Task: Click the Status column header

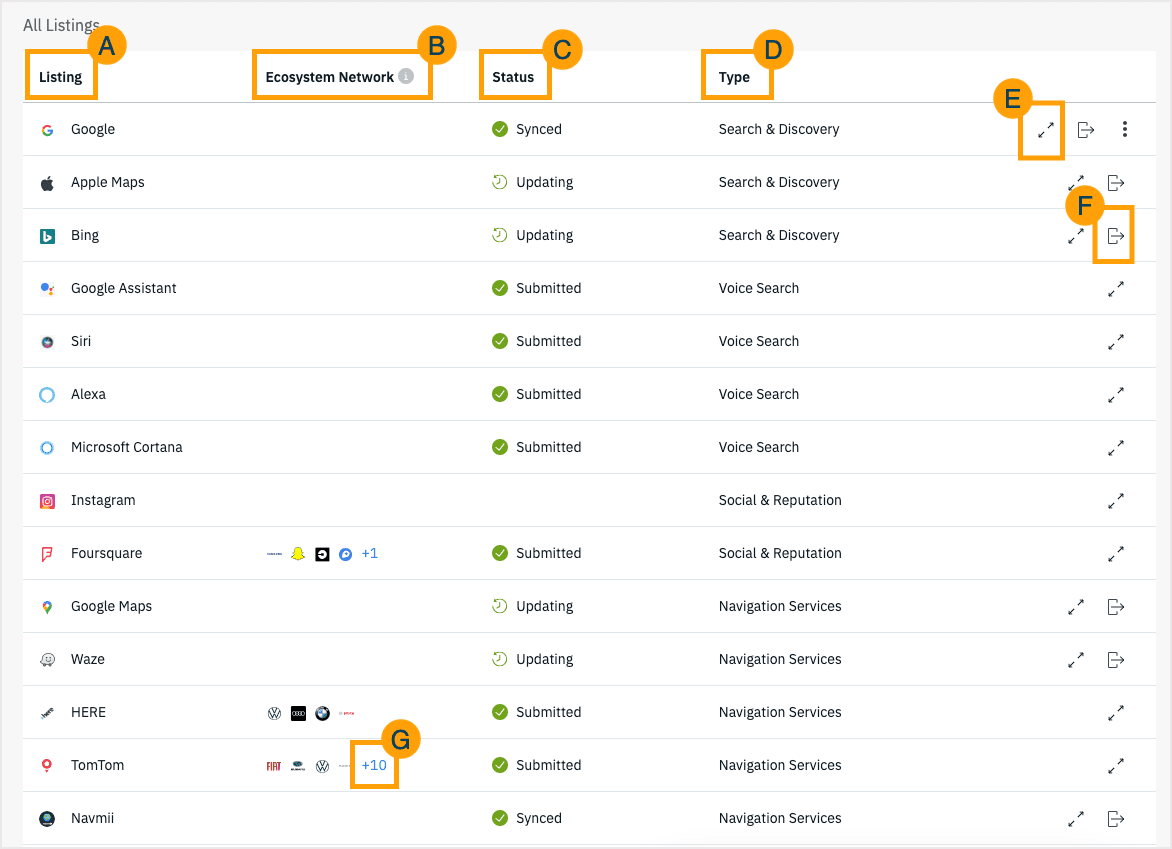Action: coord(513,77)
